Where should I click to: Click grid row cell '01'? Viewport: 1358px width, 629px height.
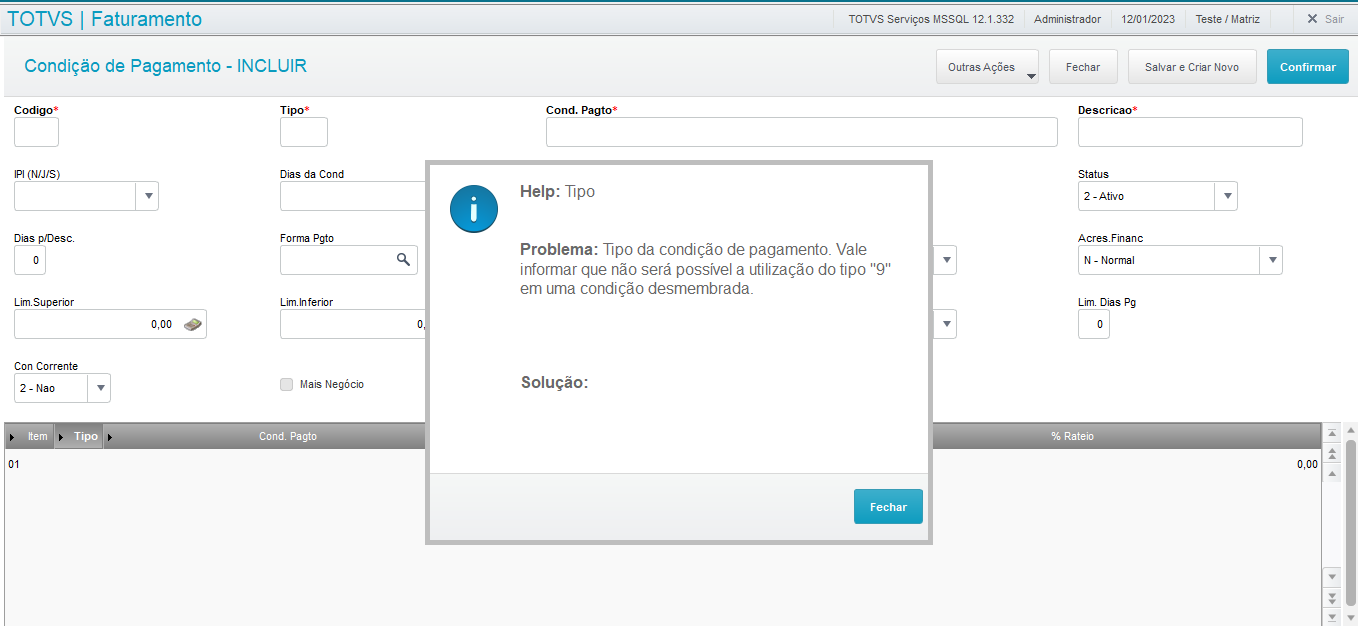tap(14, 465)
